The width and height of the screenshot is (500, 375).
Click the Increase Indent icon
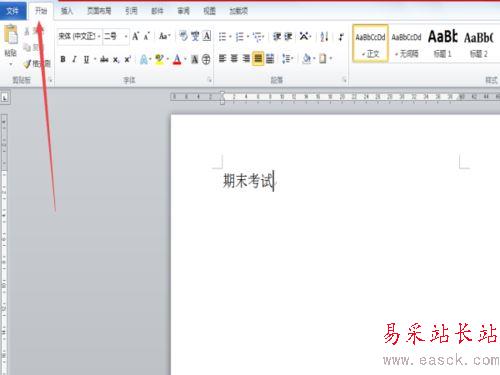point(288,36)
